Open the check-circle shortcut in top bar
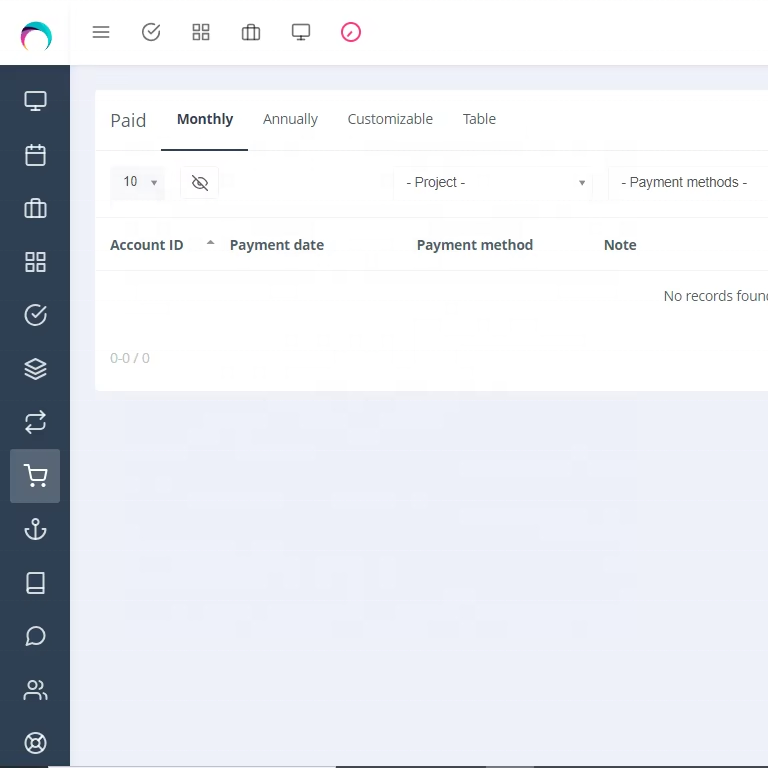This screenshot has width=768, height=768. (151, 32)
